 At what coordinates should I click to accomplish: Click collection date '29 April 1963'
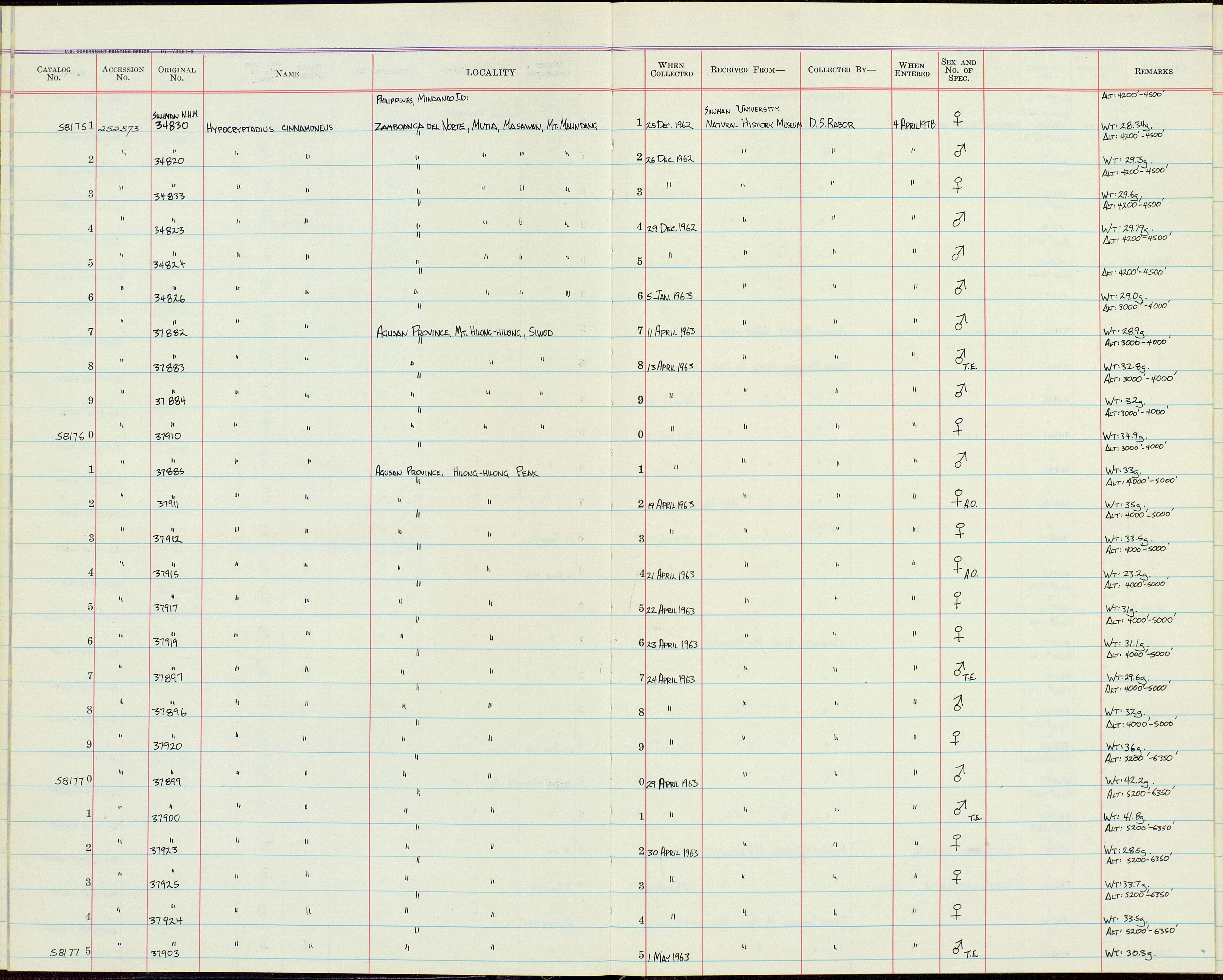[x=673, y=783]
